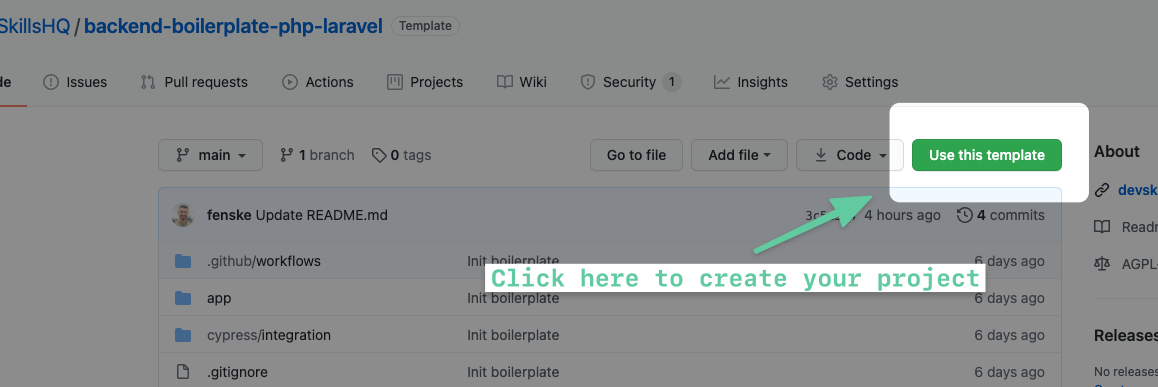Click the 4 hours ago commit time
The width and height of the screenshot is (1158, 387).
(x=902, y=215)
